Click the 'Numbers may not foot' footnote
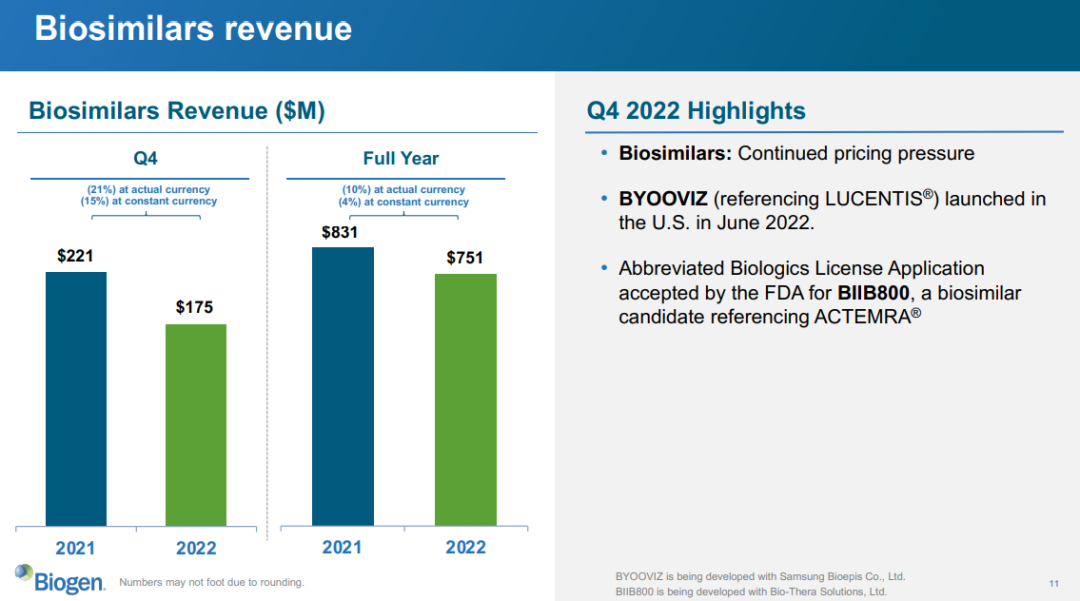The height and width of the screenshot is (601, 1080). point(211,582)
